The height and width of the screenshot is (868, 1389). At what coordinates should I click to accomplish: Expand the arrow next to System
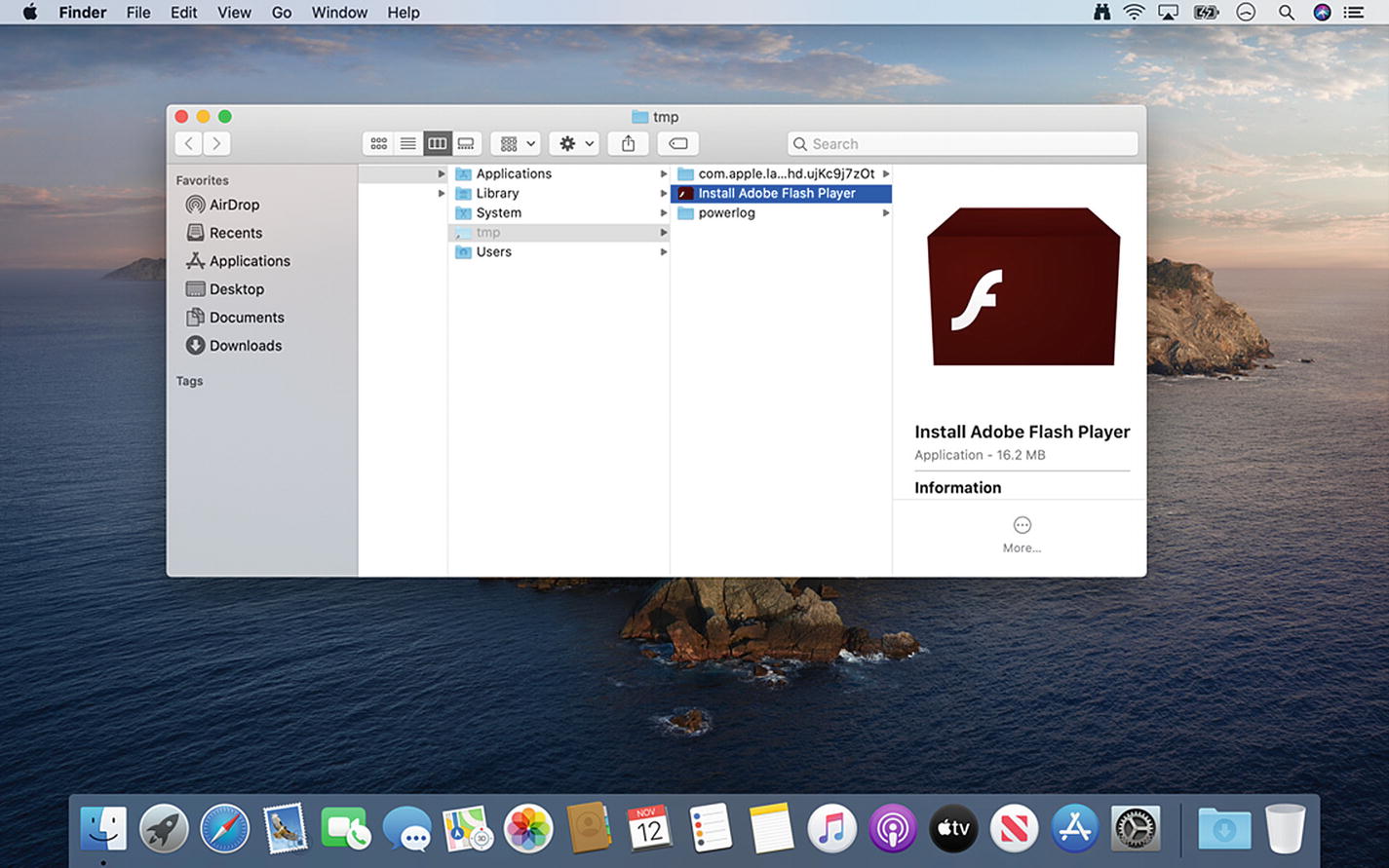click(664, 212)
